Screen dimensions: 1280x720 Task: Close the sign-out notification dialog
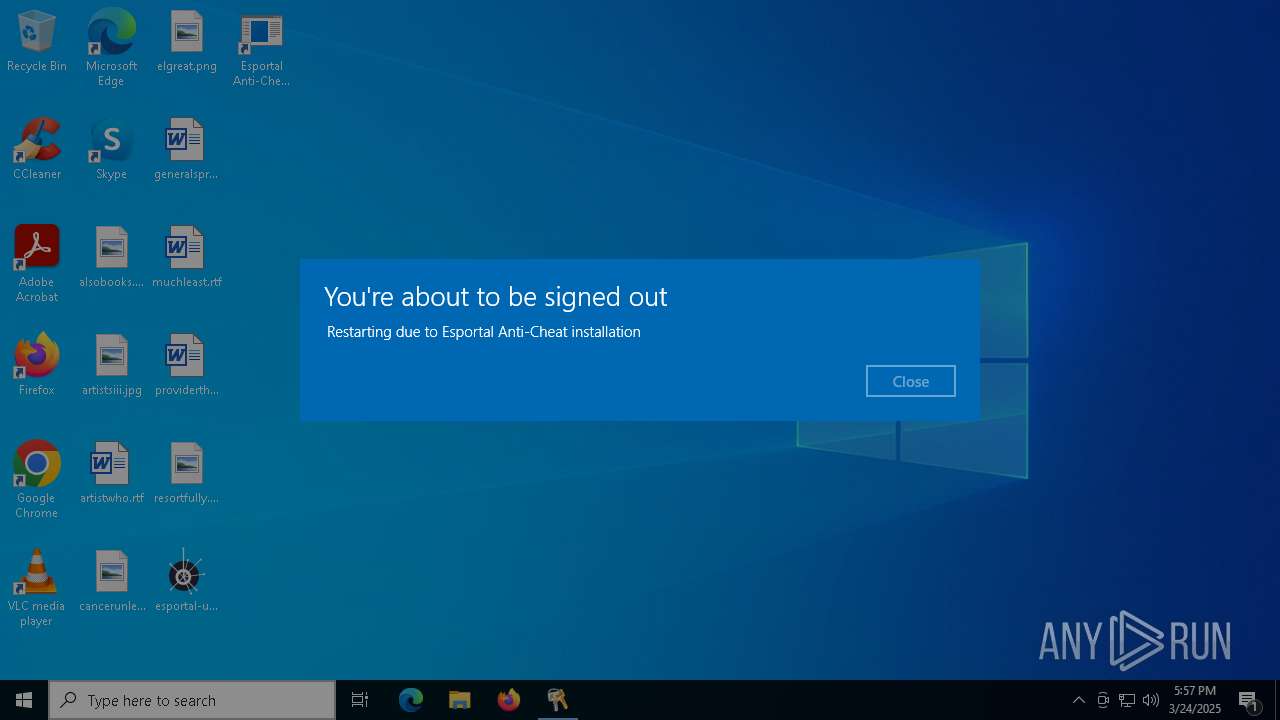point(910,381)
